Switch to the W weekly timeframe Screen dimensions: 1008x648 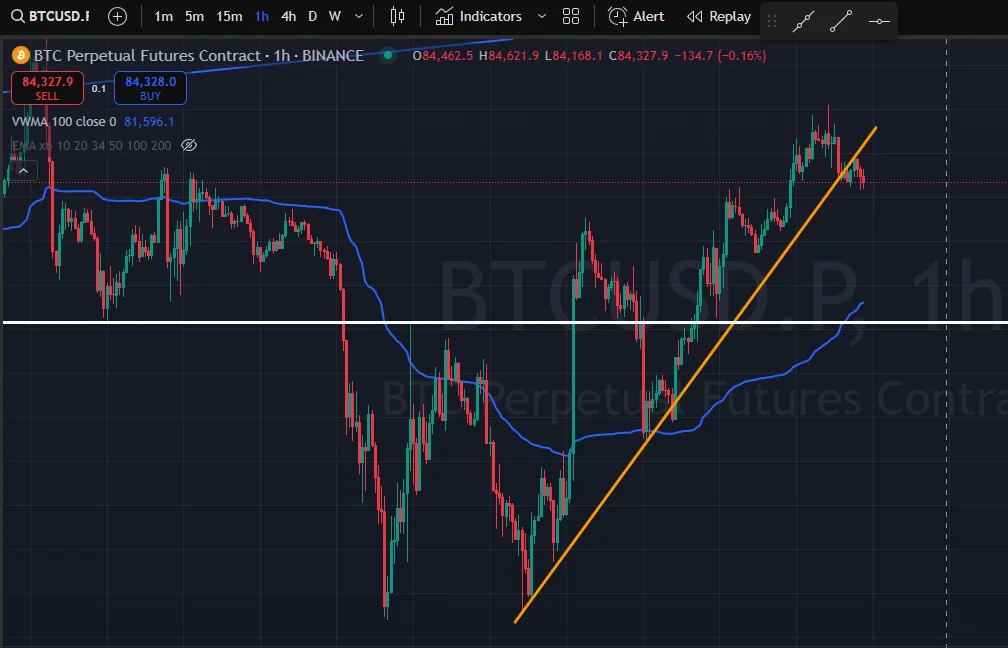coord(334,16)
